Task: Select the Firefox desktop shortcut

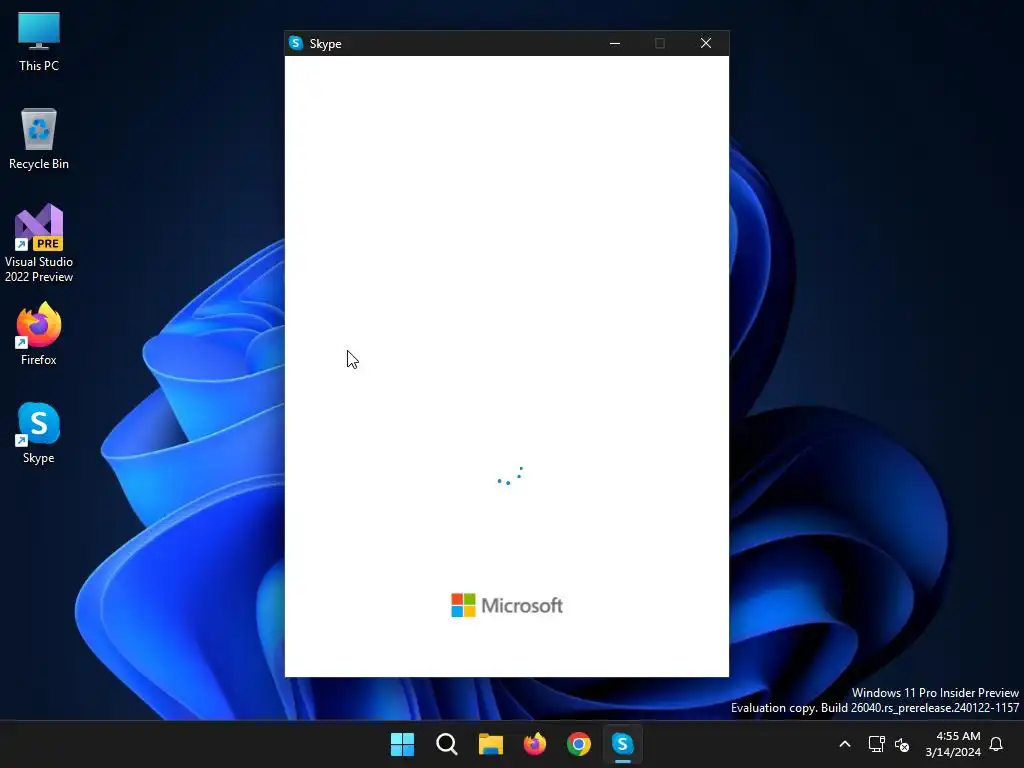Action: pyautogui.click(x=39, y=334)
